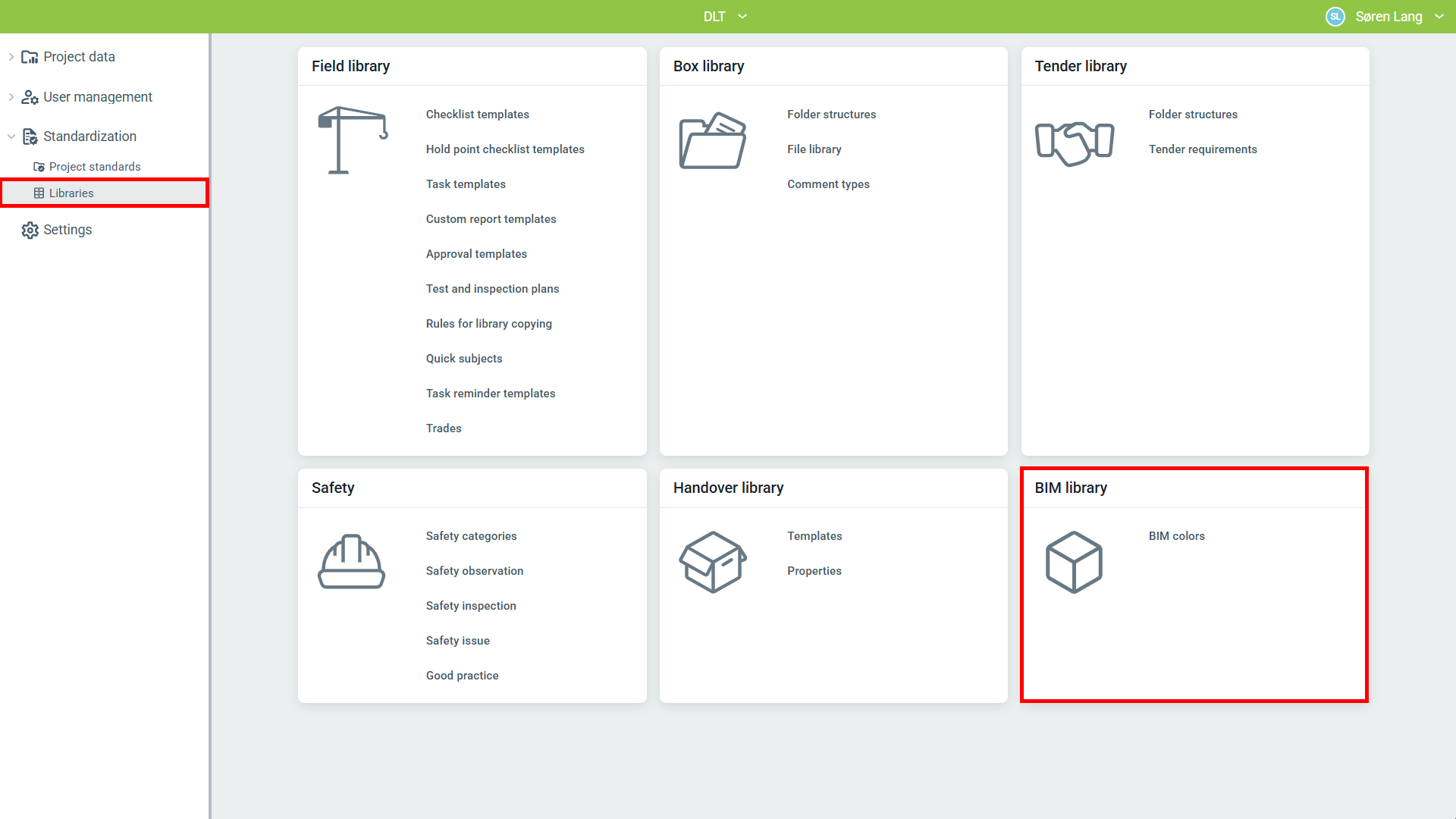Viewport: 1456px width, 819px height.
Task: Open Comment types in Box library
Action: click(x=828, y=184)
